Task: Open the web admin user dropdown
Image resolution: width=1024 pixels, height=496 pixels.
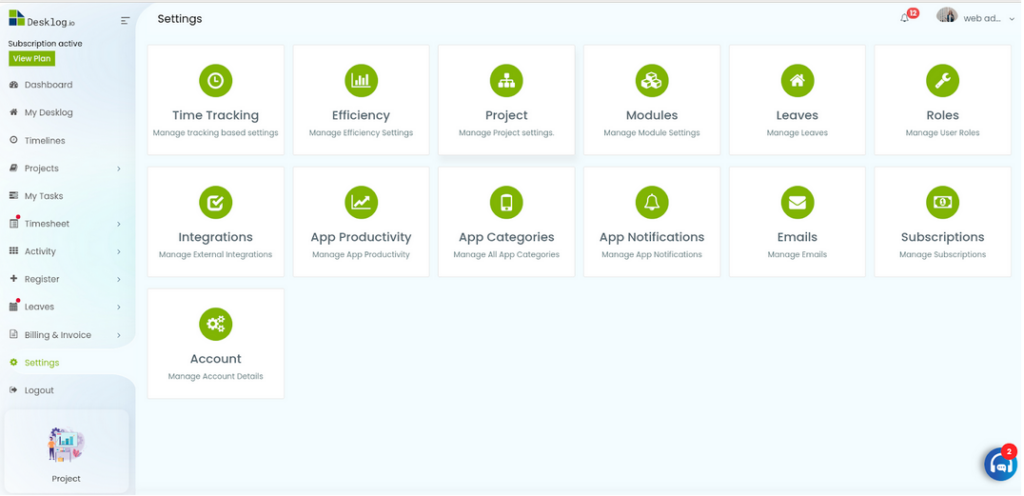Action: [x=976, y=18]
